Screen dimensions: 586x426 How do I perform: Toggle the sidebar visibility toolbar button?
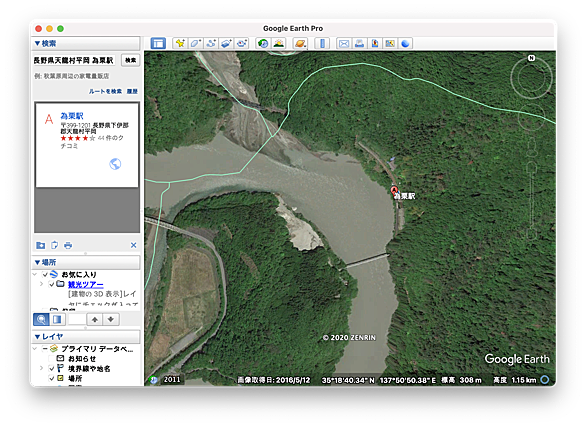coord(158,43)
